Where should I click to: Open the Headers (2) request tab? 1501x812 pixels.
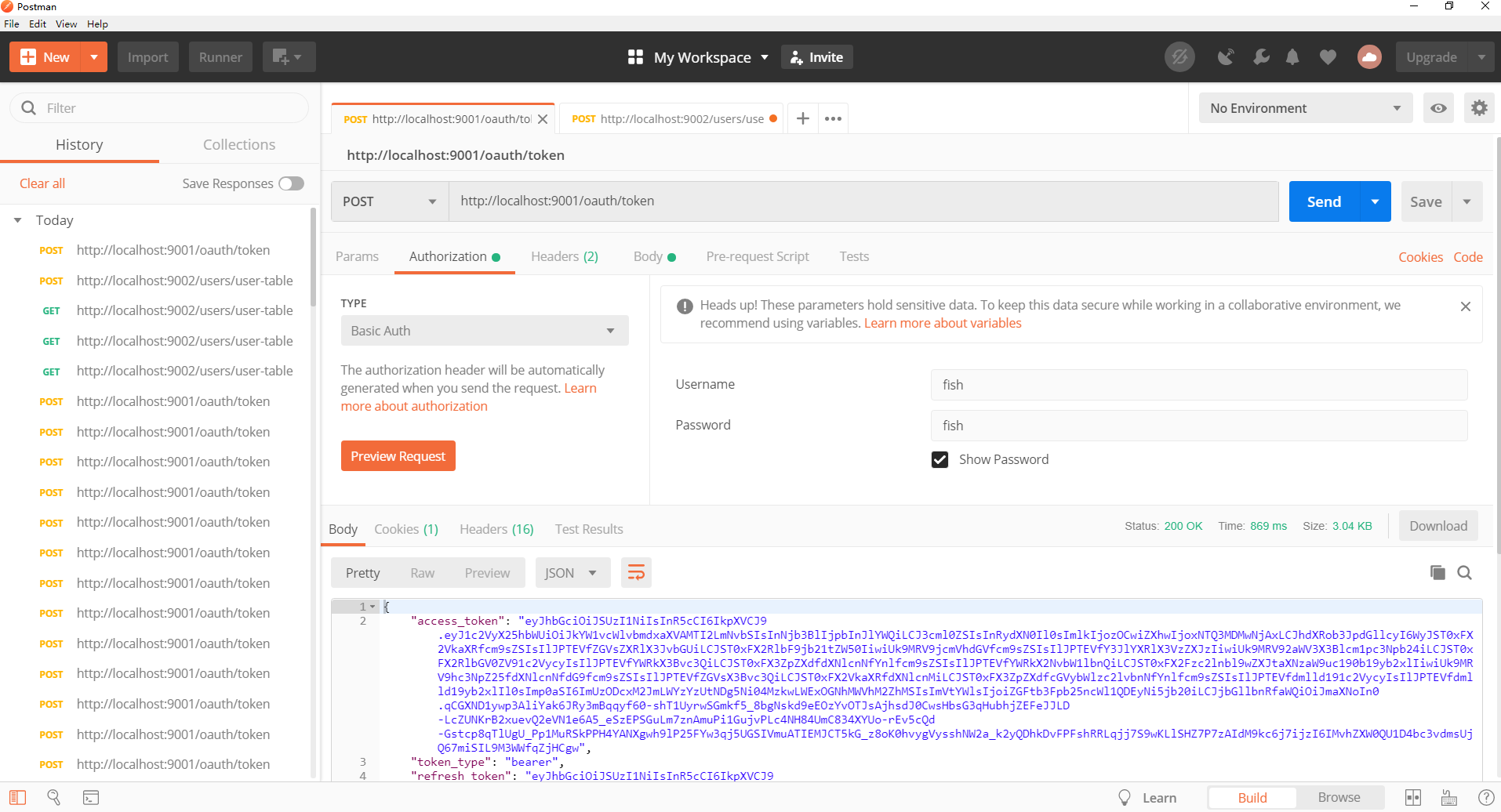click(565, 257)
